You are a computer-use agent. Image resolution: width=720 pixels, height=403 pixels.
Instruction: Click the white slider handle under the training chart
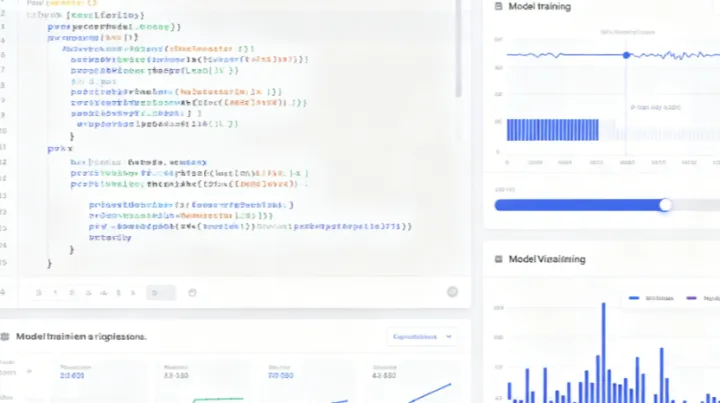pyautogui.click(x=665, y=205)
